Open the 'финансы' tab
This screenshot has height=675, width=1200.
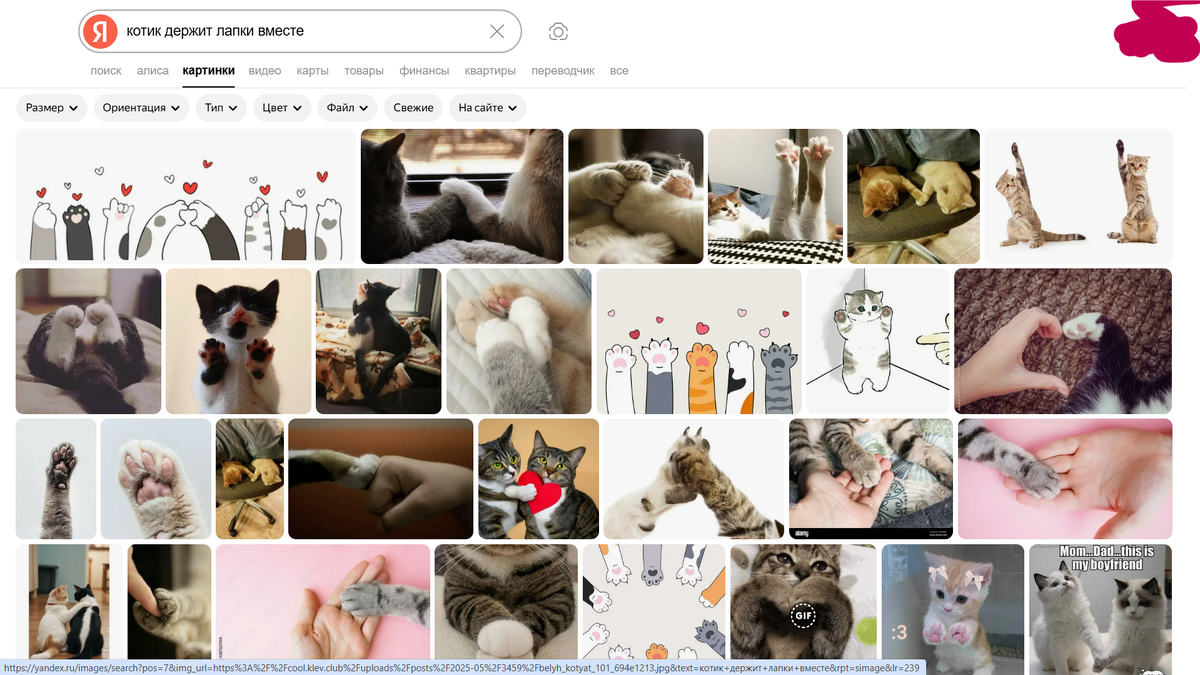pos(424,71)
